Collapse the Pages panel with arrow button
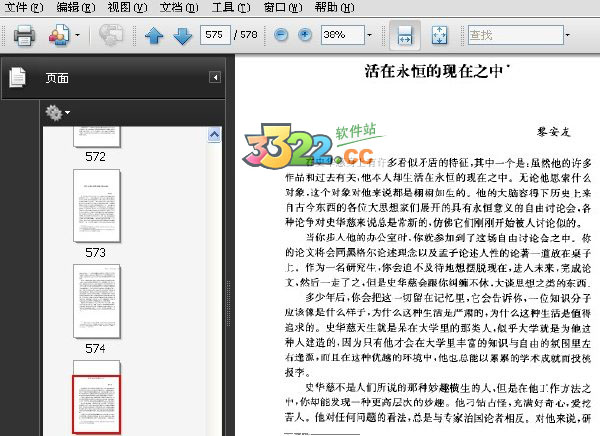The image size is (600, 436). 214,77
